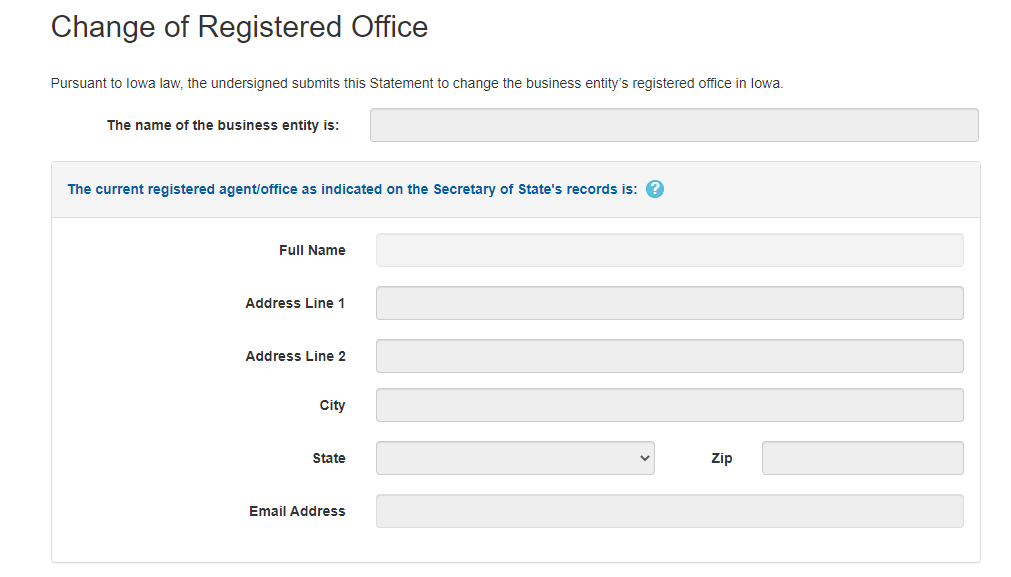The height and width of the screenshot is (577, 1011).
Task: Click the Full Name label text
Action: tap(312, 250)
